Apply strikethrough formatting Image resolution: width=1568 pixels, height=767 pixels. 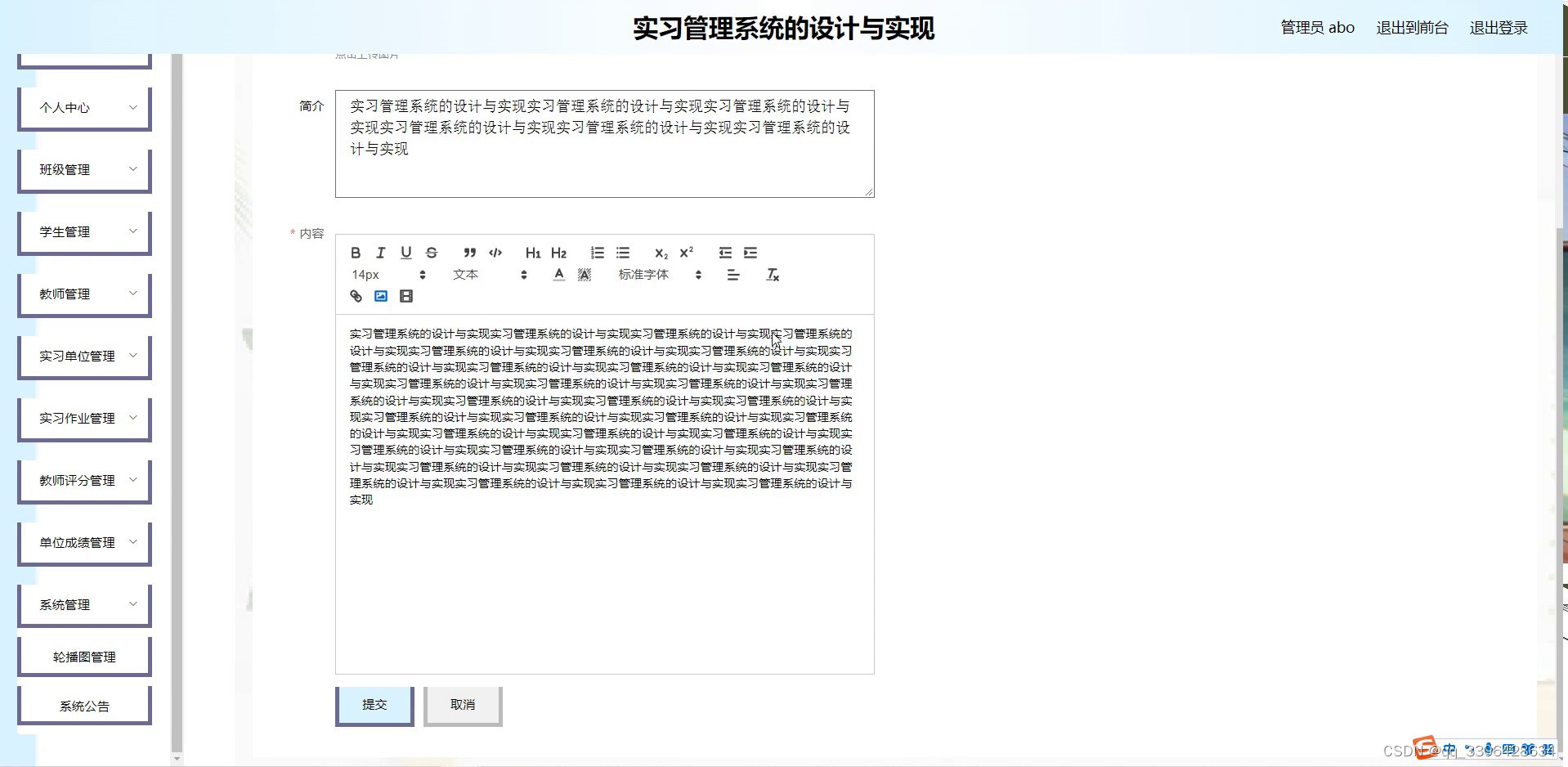432,253
